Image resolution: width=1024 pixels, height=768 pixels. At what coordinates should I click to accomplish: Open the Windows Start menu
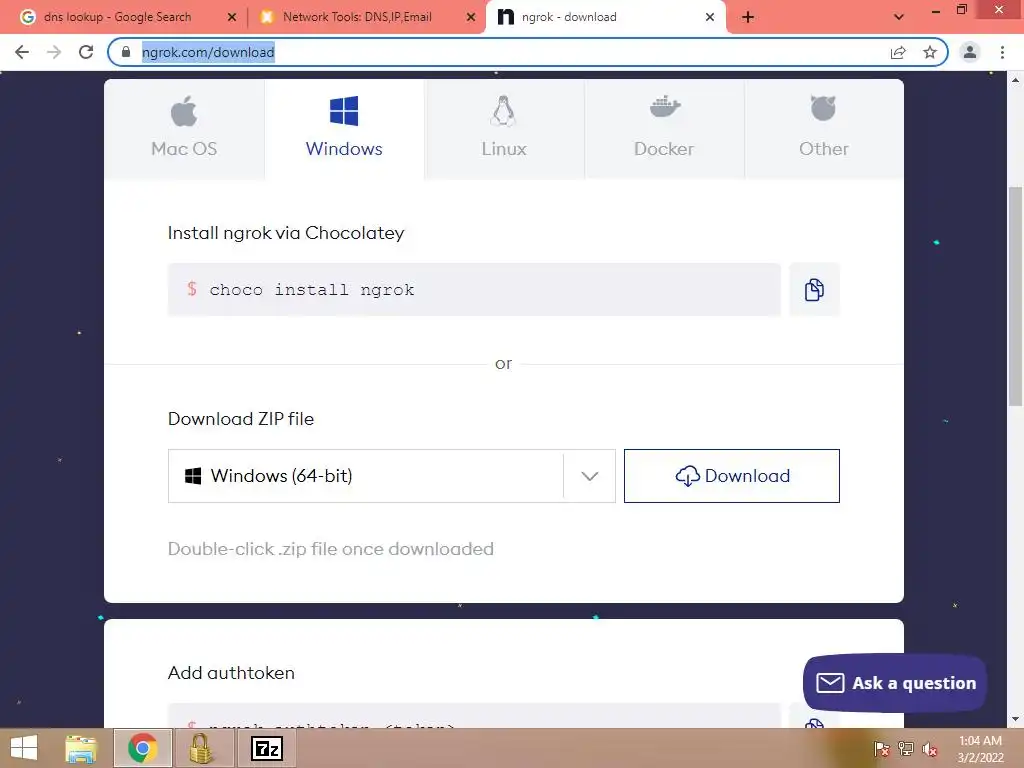[x=24, y=748]
